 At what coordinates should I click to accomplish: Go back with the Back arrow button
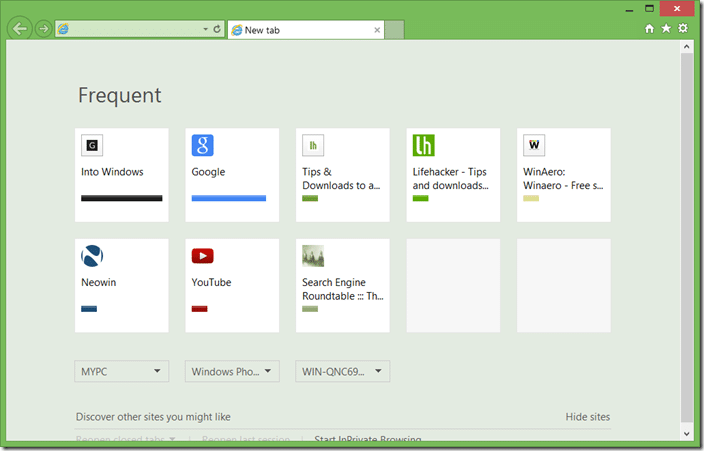point(20,29)
